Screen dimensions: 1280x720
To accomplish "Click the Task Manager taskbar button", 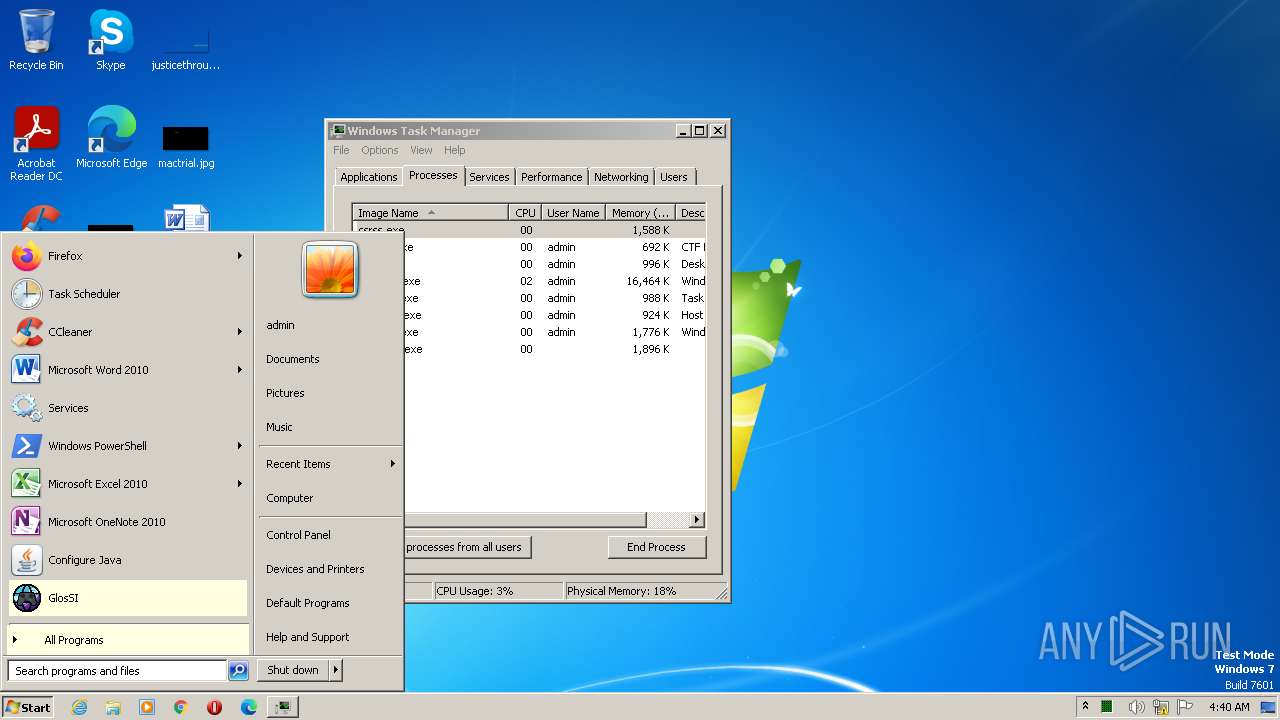I will [283, 707].
